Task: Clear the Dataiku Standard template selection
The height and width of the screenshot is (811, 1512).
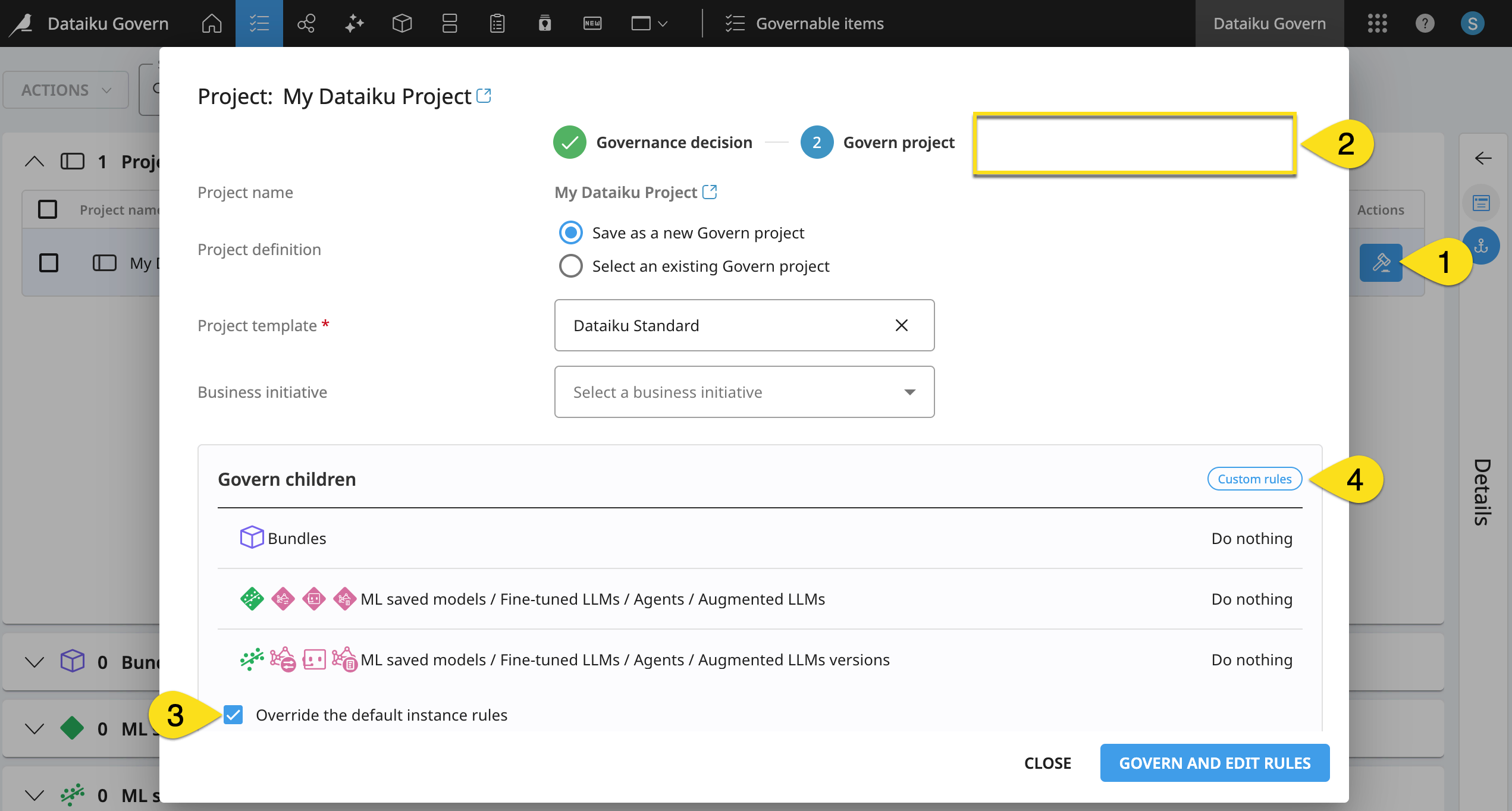Action: 901,326
